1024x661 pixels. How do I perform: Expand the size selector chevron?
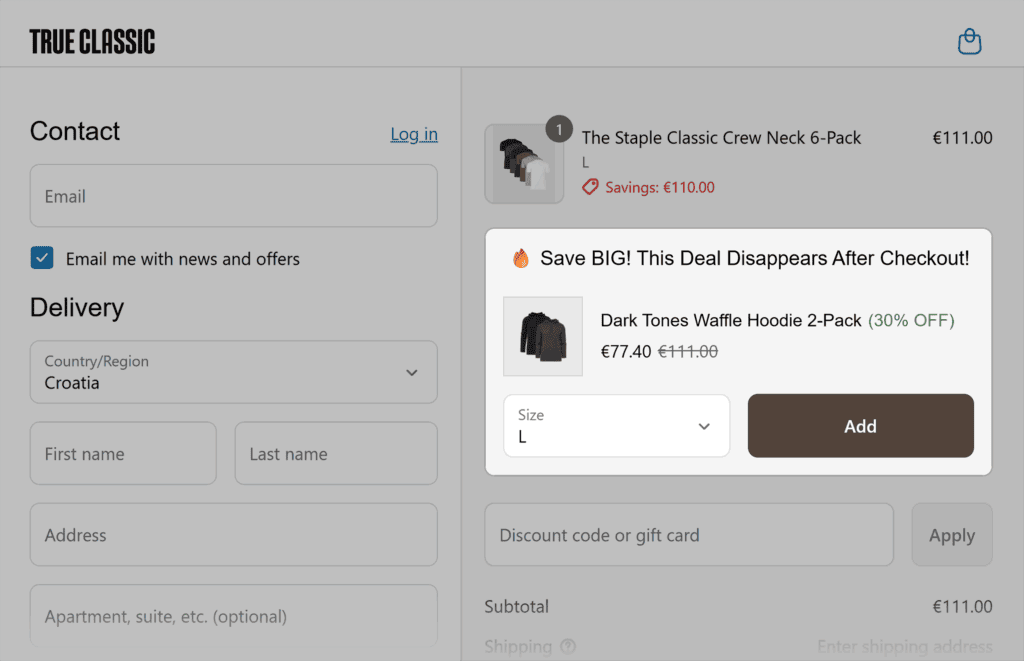click(703, 425)
